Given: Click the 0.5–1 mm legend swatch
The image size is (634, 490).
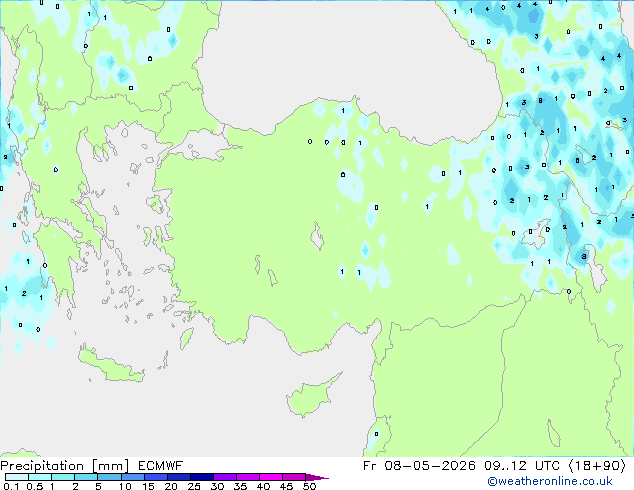Looking at the screenshot, I should (x=40, y=477).
